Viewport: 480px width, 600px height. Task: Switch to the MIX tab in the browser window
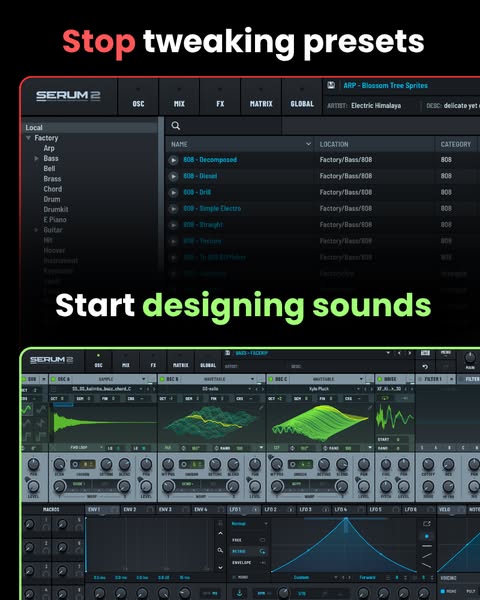(179, 97)
